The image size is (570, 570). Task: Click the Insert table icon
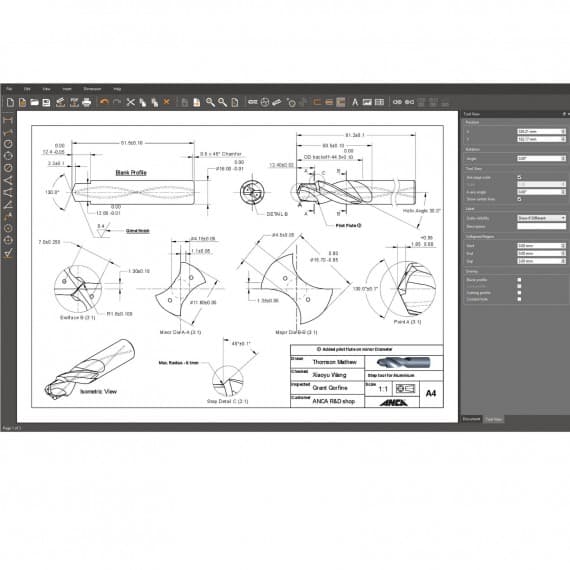[x=379, y=103]
